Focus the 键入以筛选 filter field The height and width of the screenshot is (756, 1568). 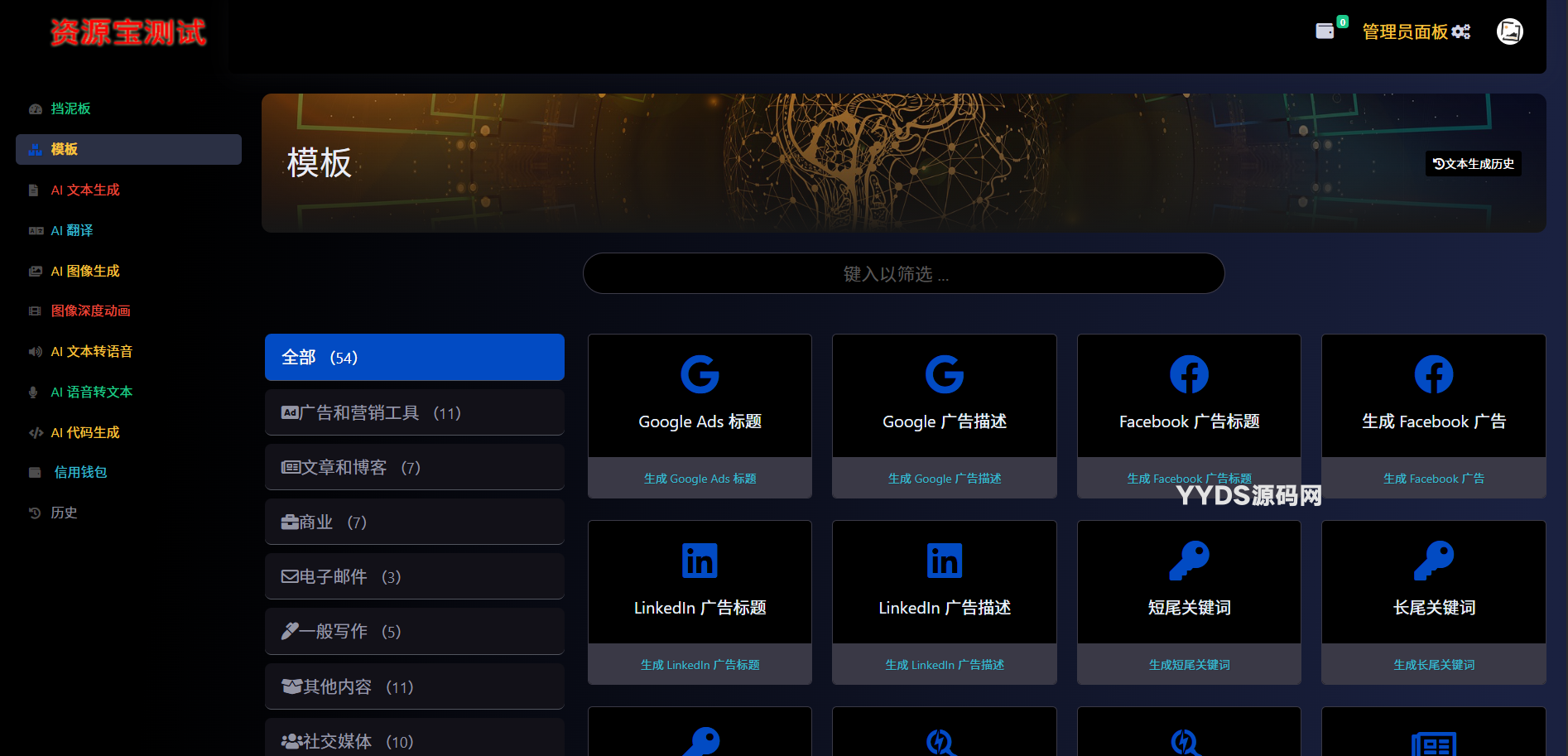[x=903, y=274]
